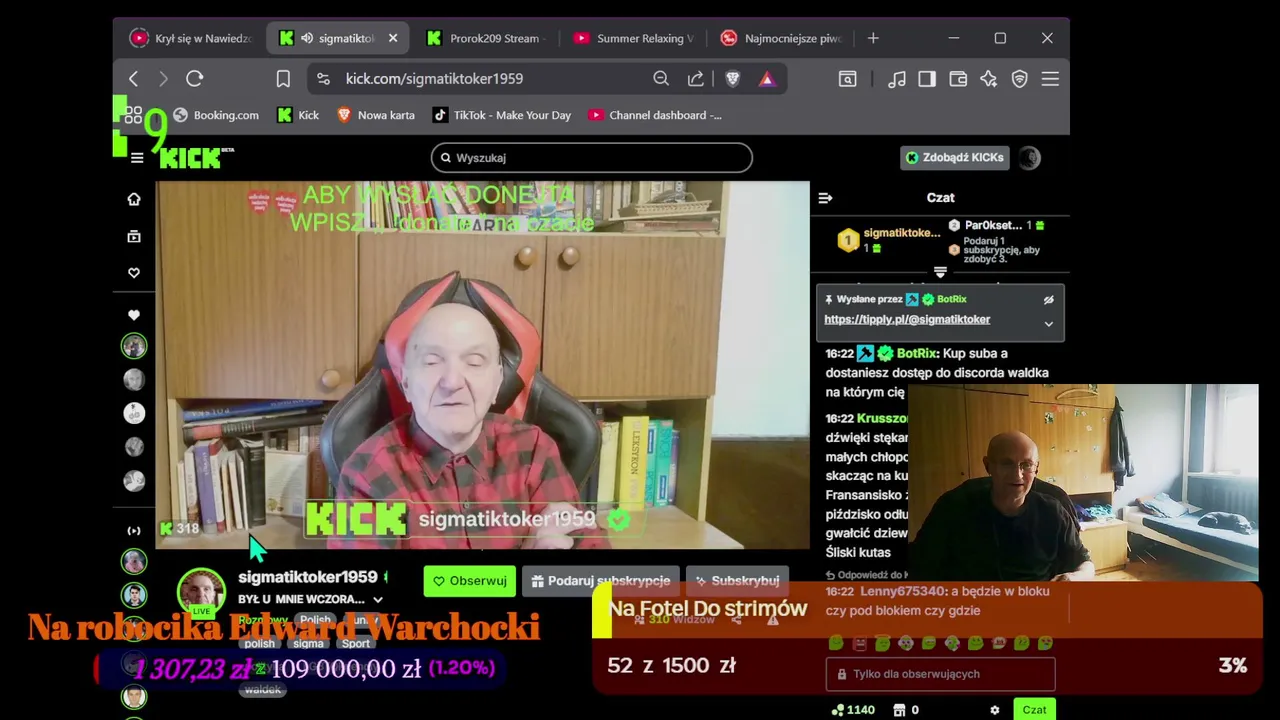The width and height of the screenshot is (1280, 720).
Task: Open site information icon beside the URL
Action: point(322,78)
